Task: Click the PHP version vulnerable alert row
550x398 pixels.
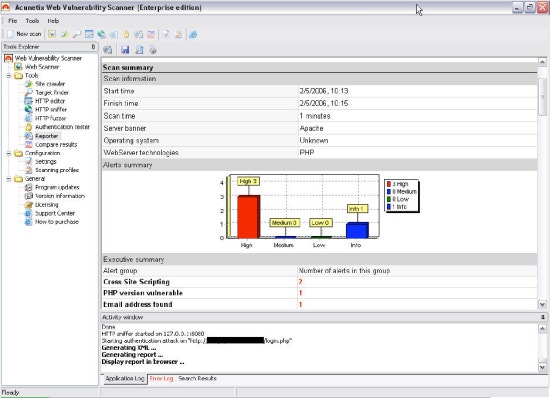Action: pyautogui.click(x=320, y=293)
